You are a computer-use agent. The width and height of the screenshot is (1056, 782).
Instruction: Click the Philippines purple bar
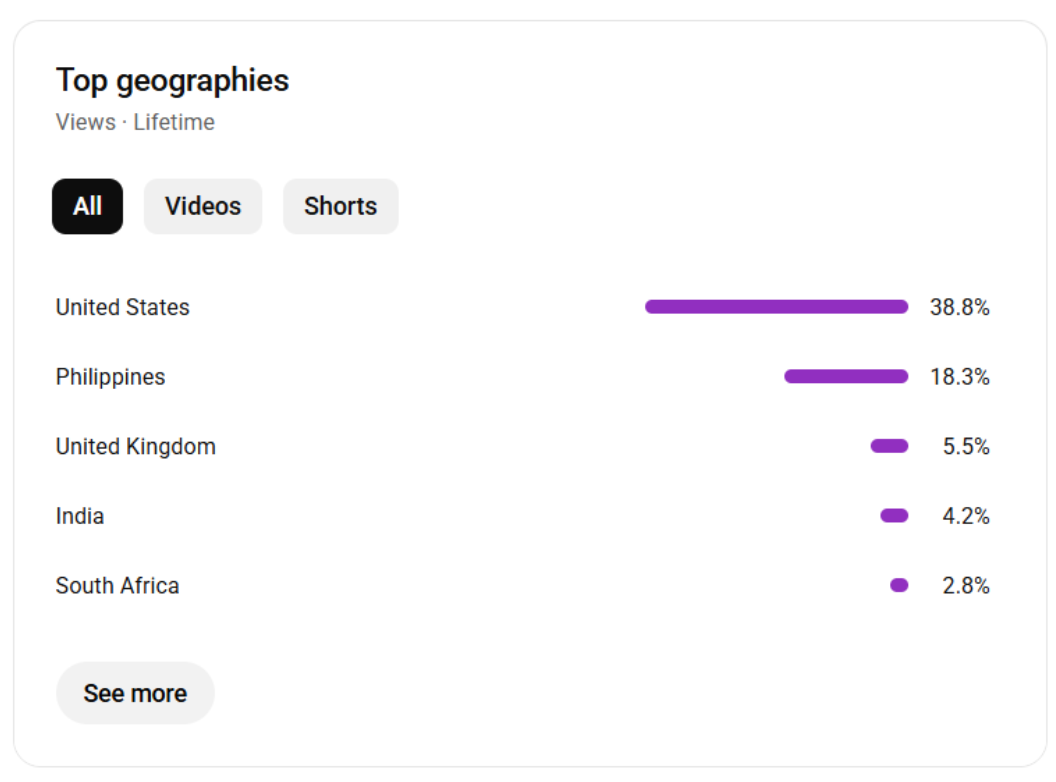tap(846, 377)
